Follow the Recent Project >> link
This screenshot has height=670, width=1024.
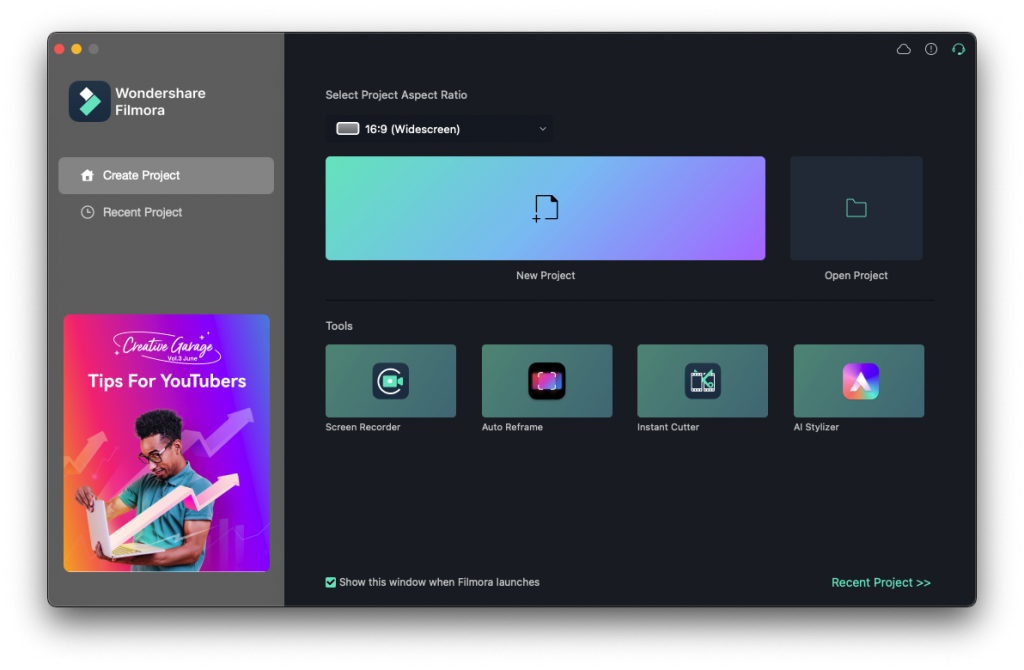[x=880, y=582]
